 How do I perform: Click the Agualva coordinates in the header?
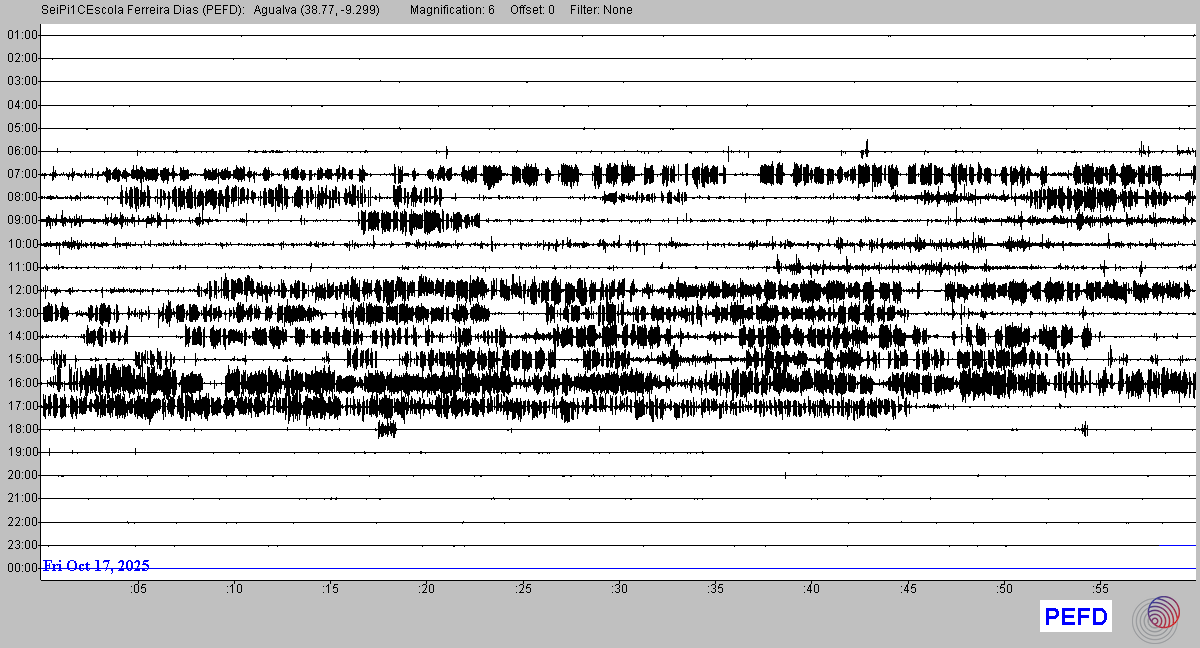click(x=325, y=10)
